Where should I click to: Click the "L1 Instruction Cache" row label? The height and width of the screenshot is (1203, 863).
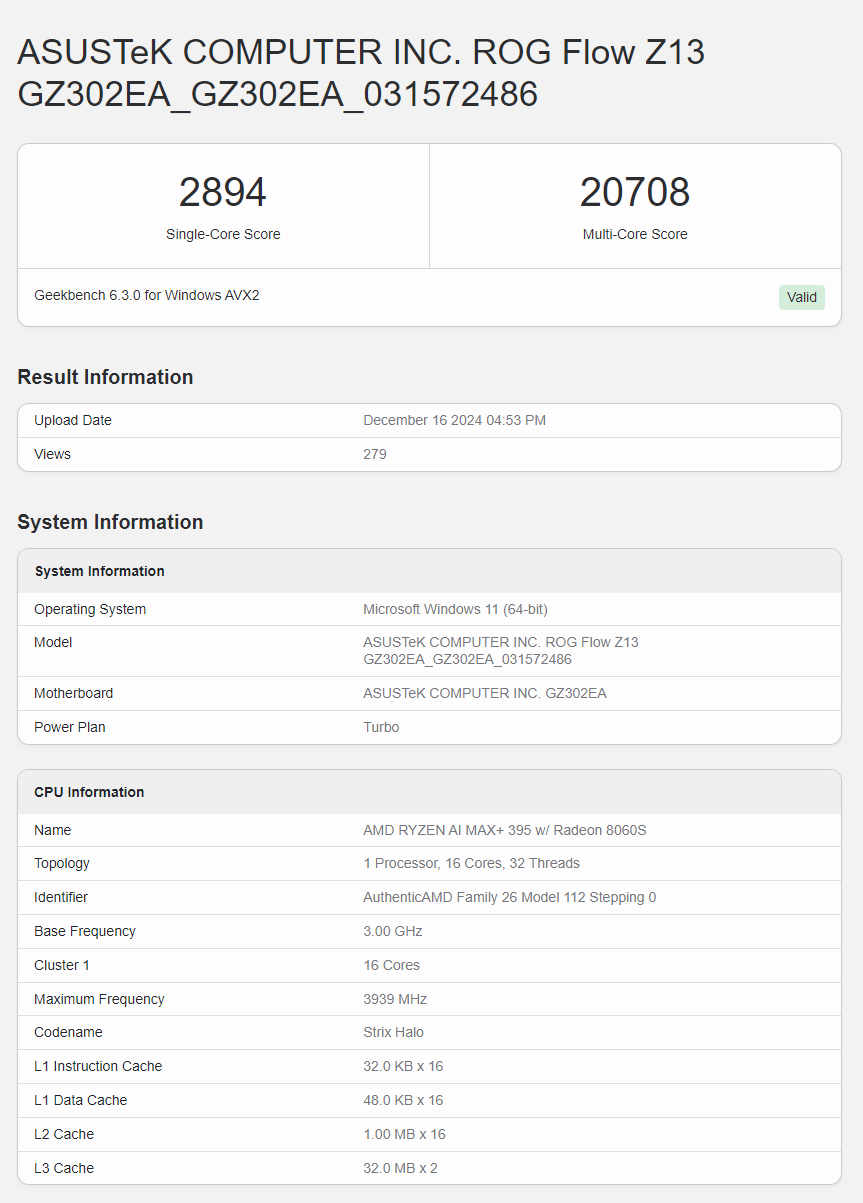98,1066
